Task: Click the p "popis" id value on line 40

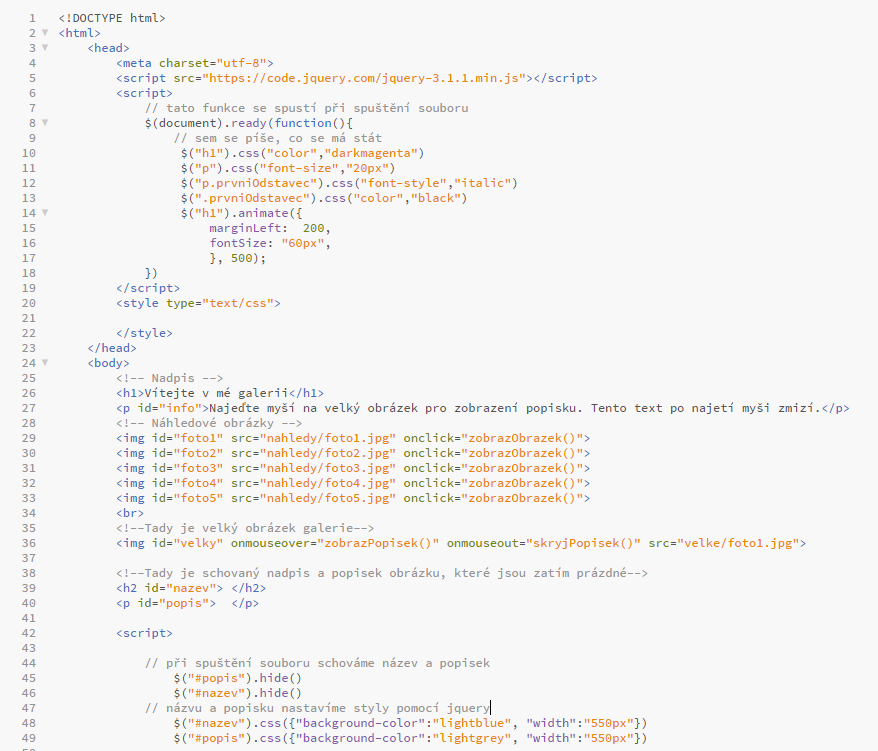Action: [184, 603]
